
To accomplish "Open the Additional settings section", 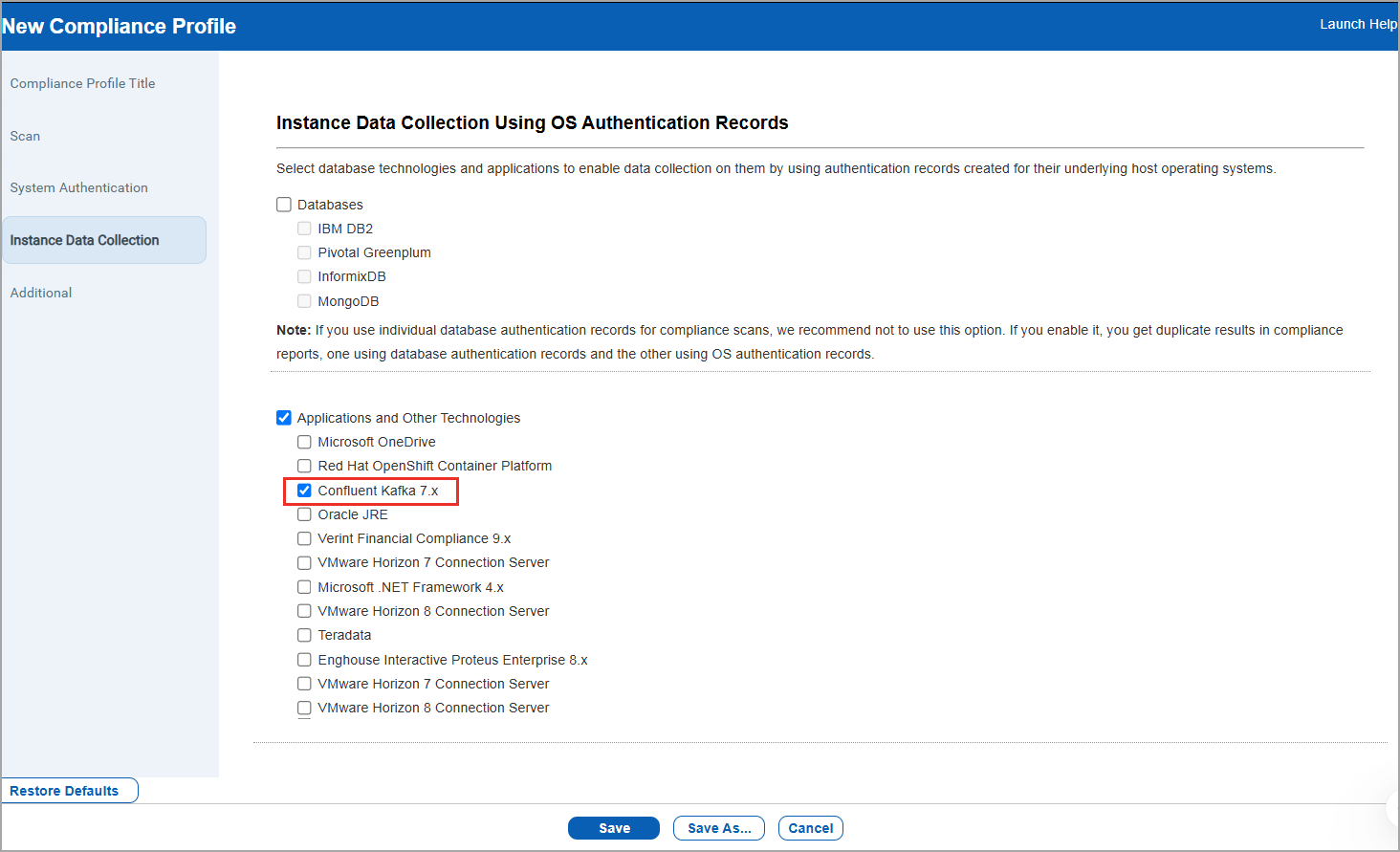I will pos(40,292).
